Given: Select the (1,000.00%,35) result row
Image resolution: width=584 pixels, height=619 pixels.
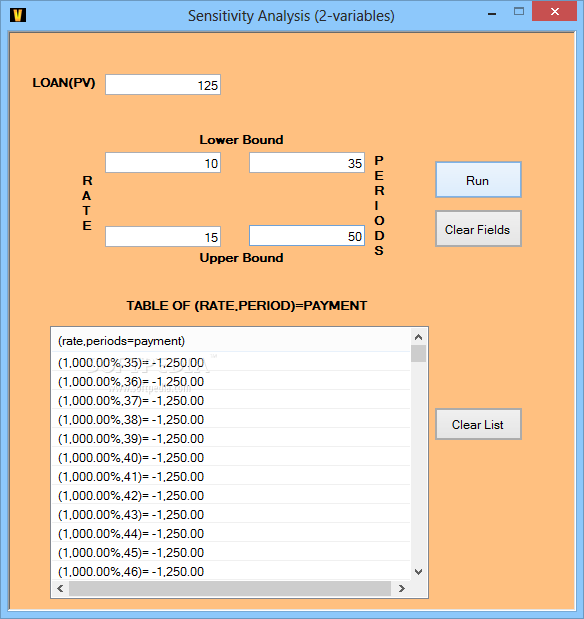Looking at the screenshot, I should tap(231, 362).
